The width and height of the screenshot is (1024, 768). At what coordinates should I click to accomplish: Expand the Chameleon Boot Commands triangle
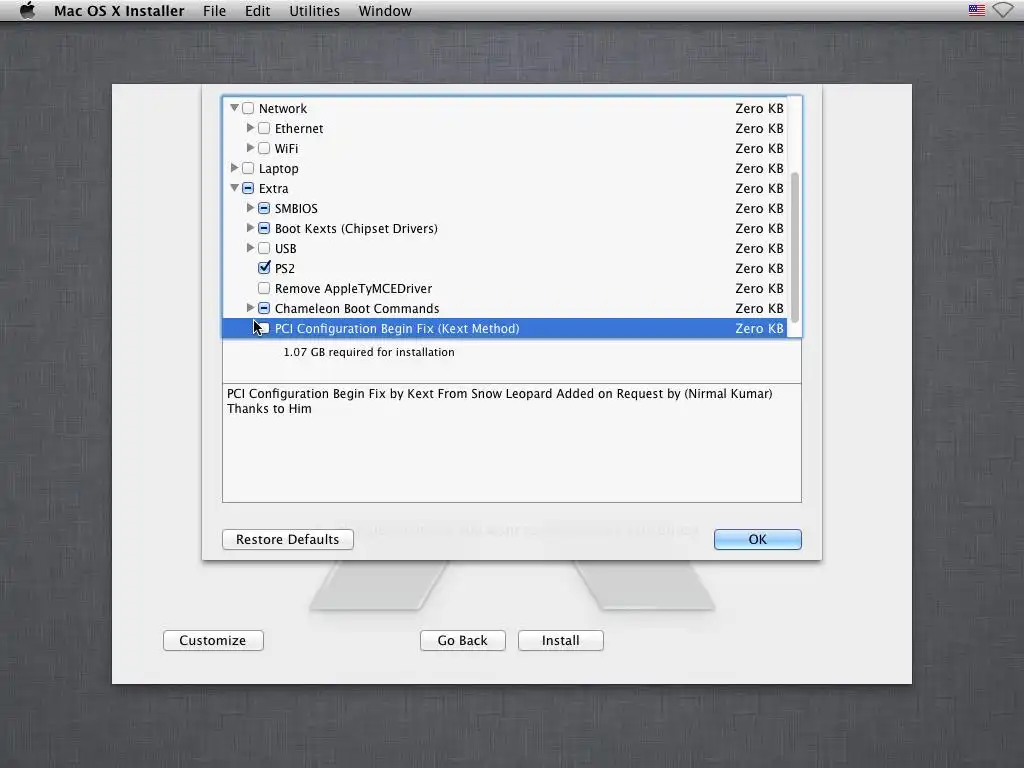coord(250,308)
